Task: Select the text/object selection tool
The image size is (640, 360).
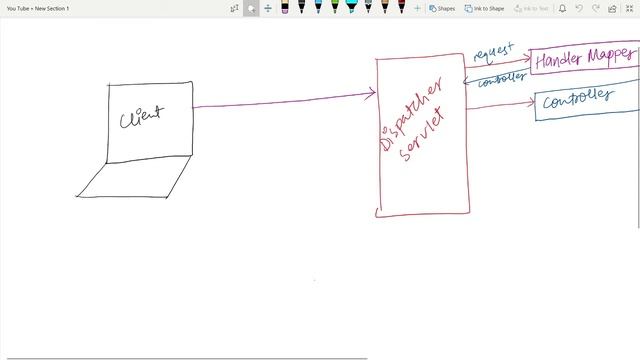Action: click(234, 8)
